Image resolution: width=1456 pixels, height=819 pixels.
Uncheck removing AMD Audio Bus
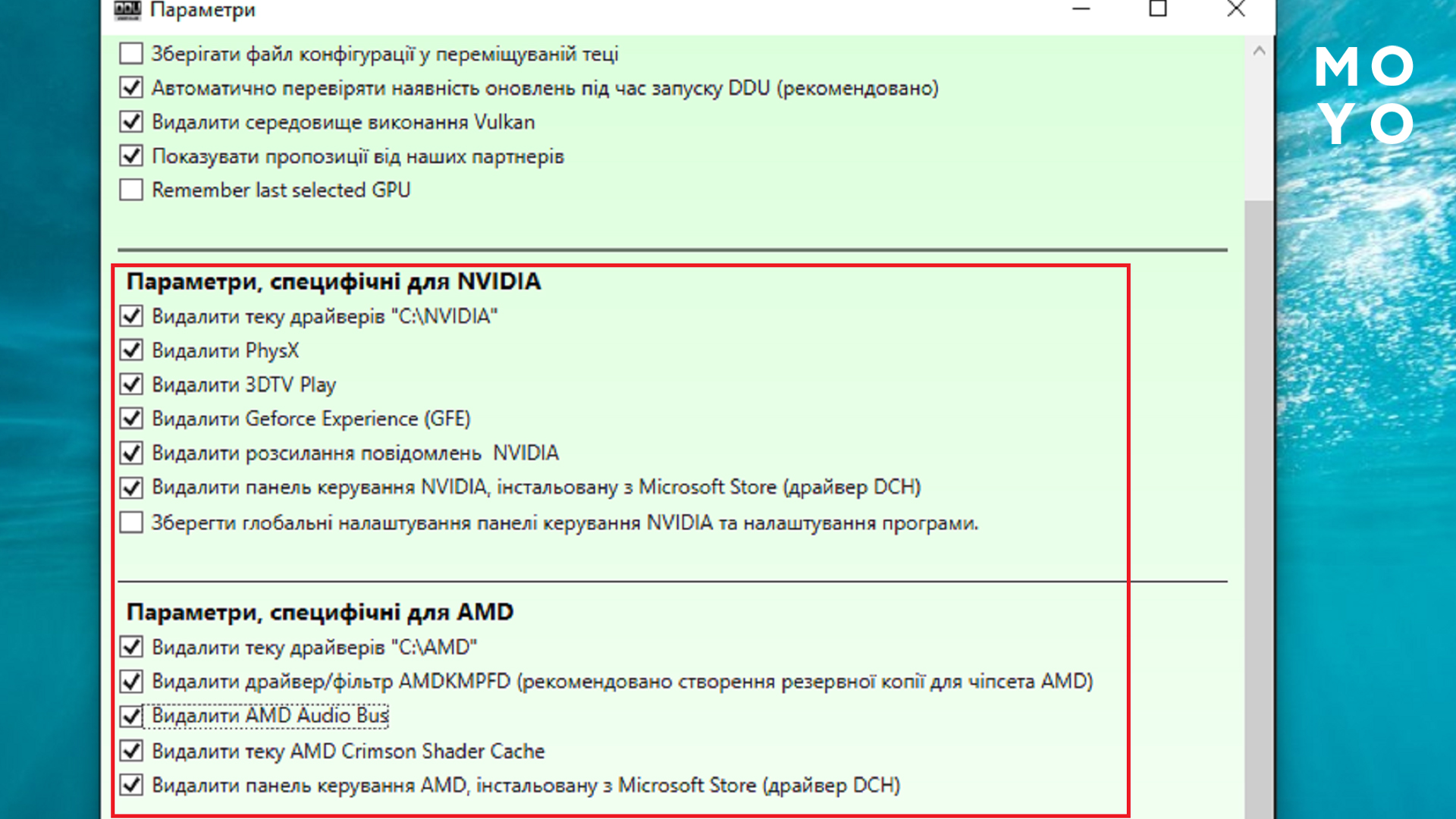130,714
